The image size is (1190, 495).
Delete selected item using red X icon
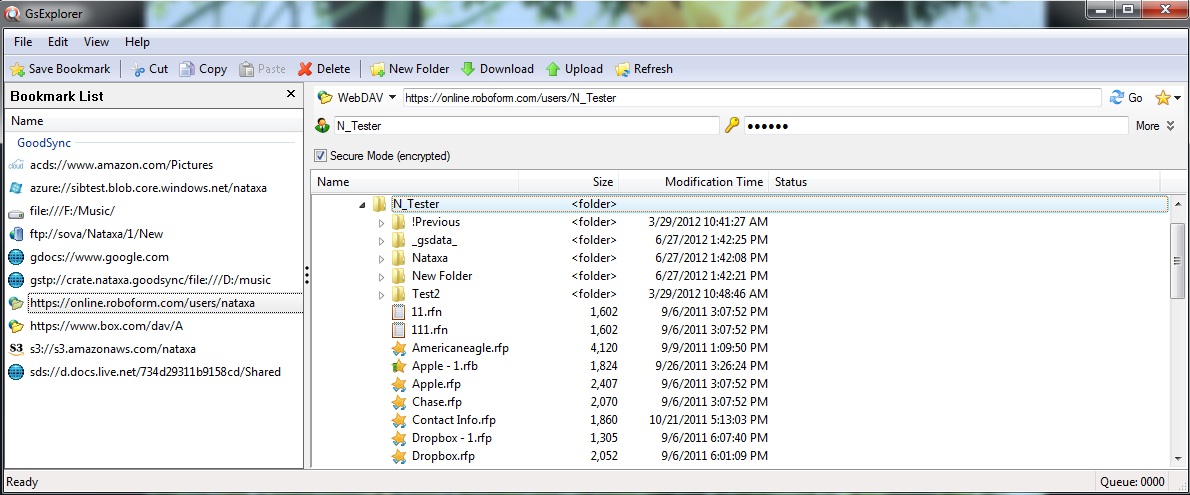coord(305,69)
